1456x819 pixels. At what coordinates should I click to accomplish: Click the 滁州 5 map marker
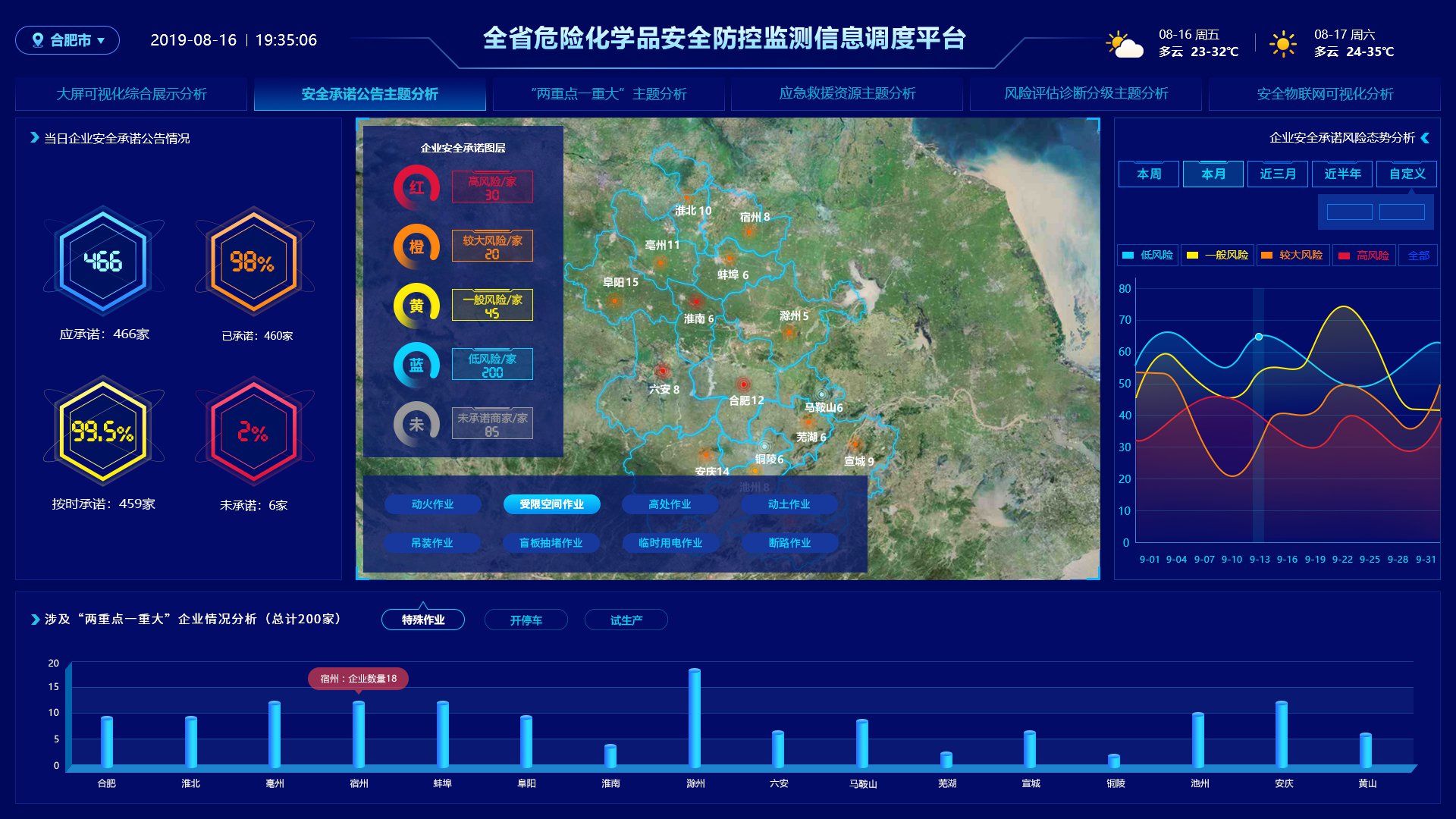(x=789, y=331)
